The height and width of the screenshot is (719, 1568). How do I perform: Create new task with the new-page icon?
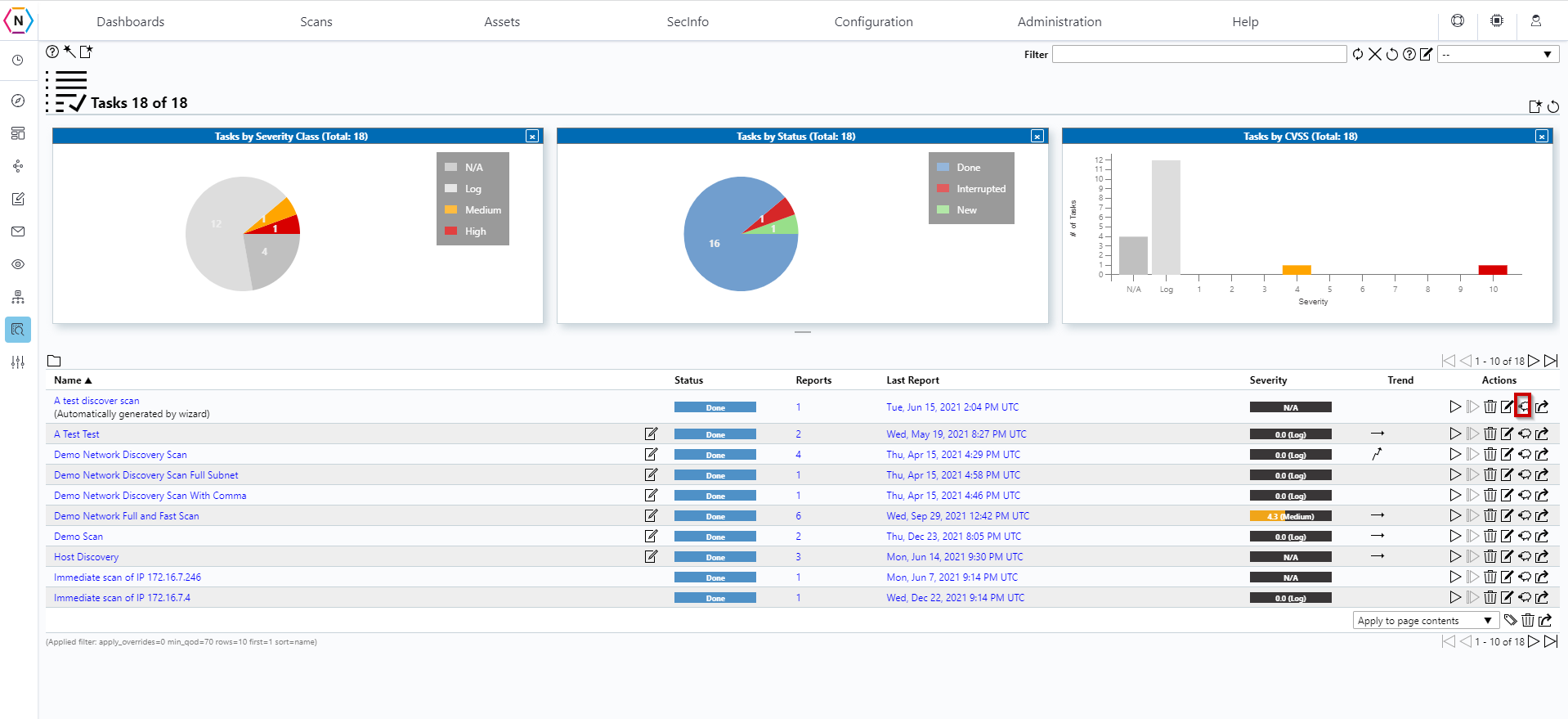tap(86, 52)
